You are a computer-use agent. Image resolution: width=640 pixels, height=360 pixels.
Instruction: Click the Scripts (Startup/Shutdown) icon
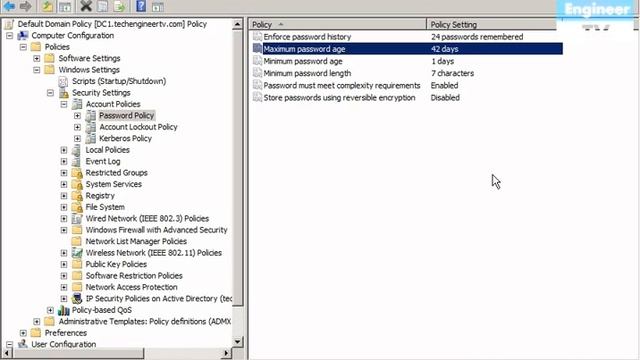(x=63, y=81)
